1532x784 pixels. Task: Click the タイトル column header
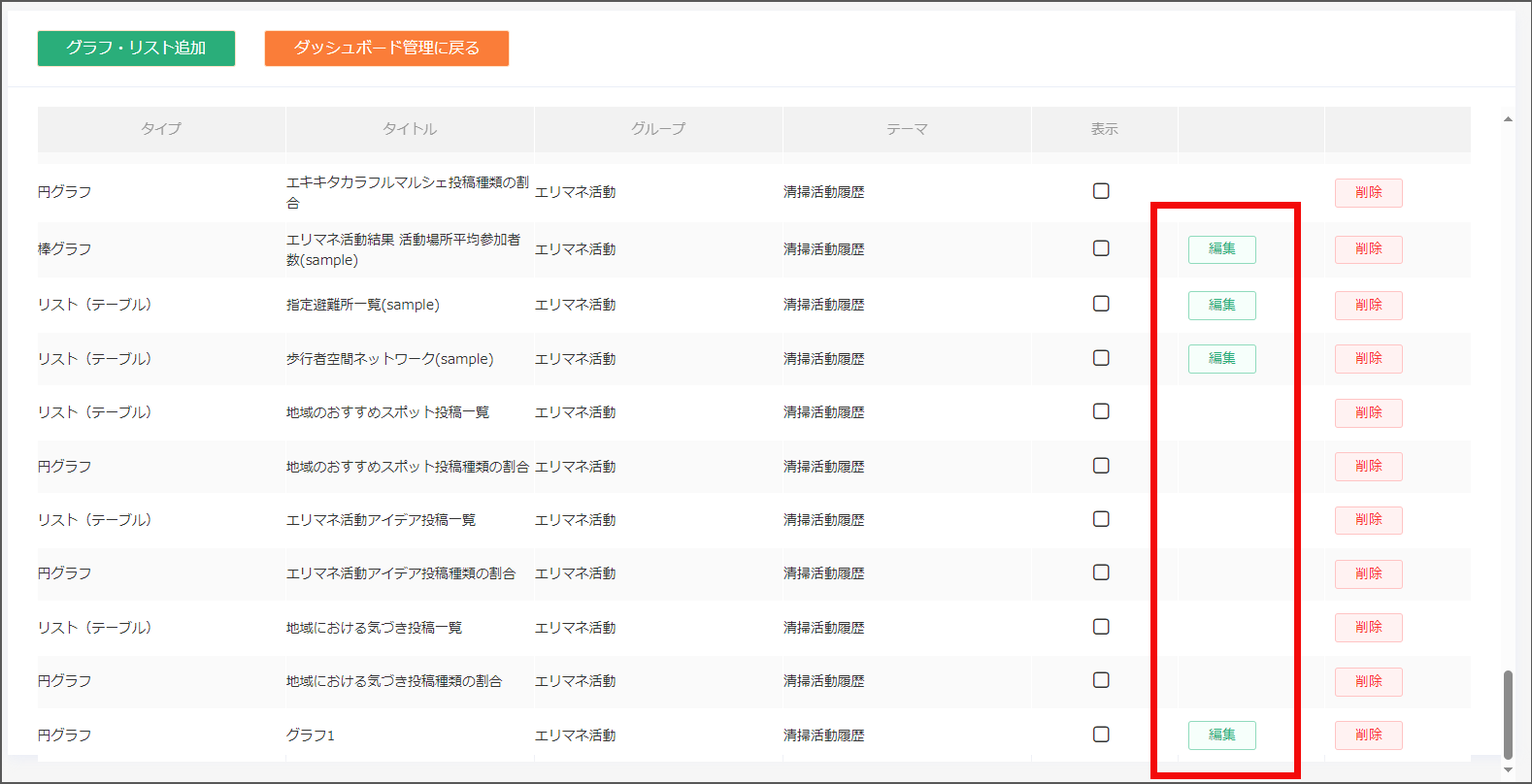tap(410, 129)
